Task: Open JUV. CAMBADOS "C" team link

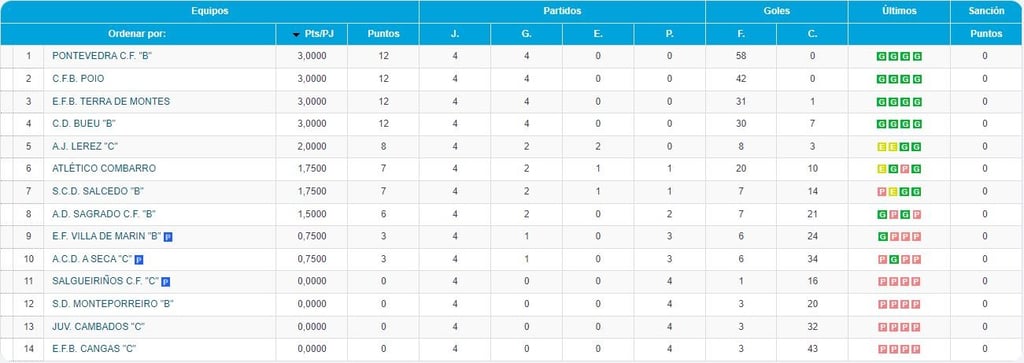Action: [98, 326]
